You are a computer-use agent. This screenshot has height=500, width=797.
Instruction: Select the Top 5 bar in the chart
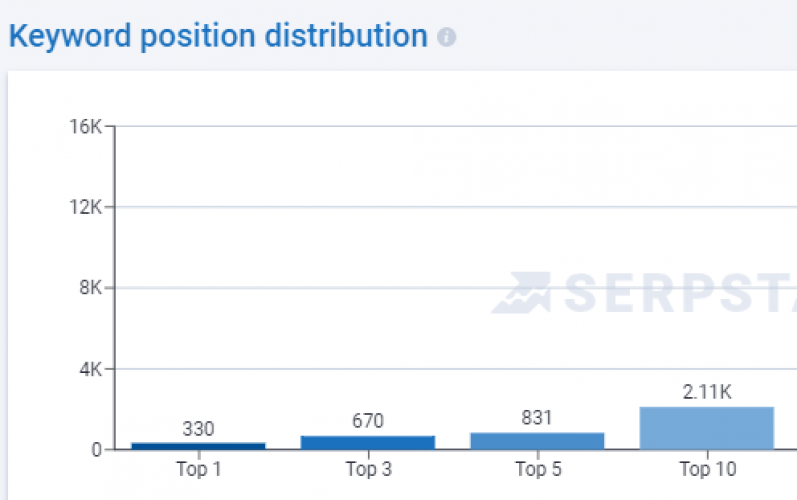[537, 440]
